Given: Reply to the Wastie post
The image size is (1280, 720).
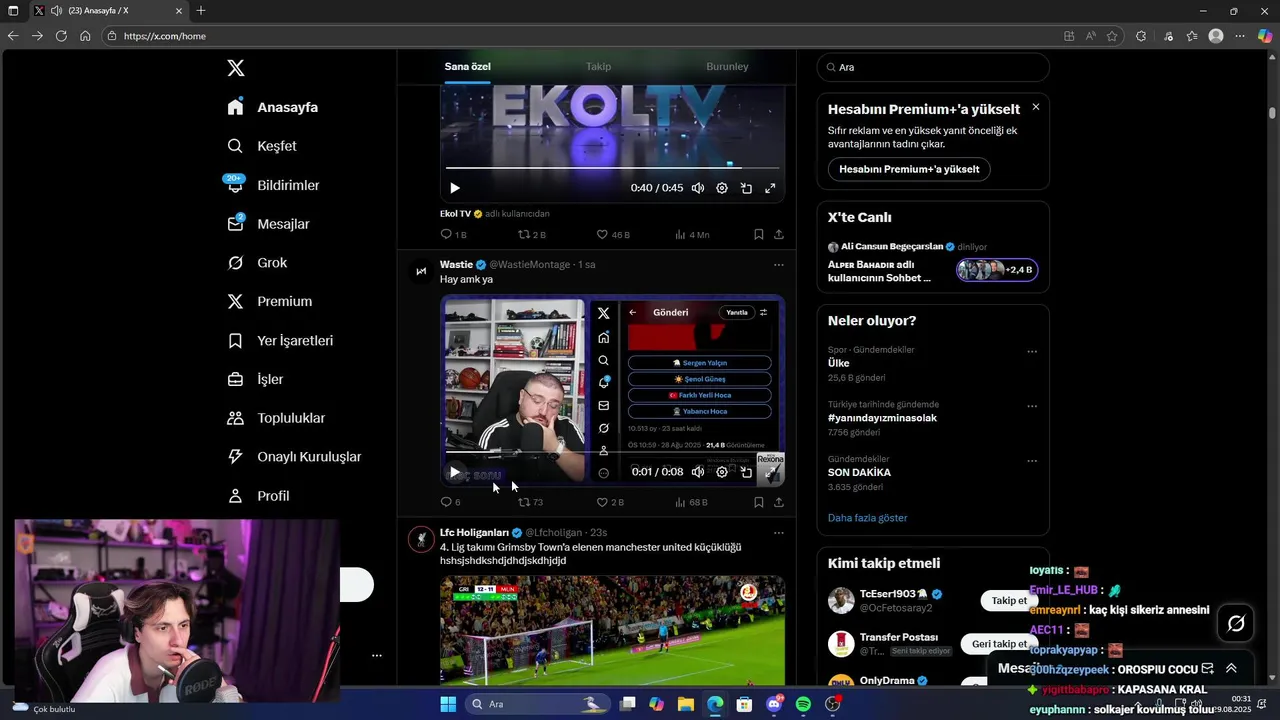Looking at the screenshot, I should (450, 502).
